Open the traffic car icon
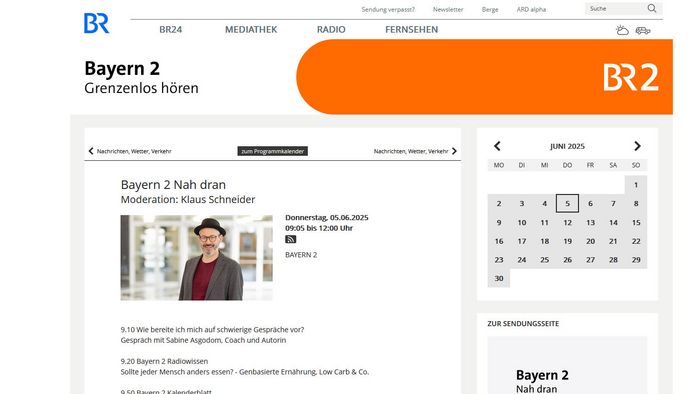 coord(643,31)
